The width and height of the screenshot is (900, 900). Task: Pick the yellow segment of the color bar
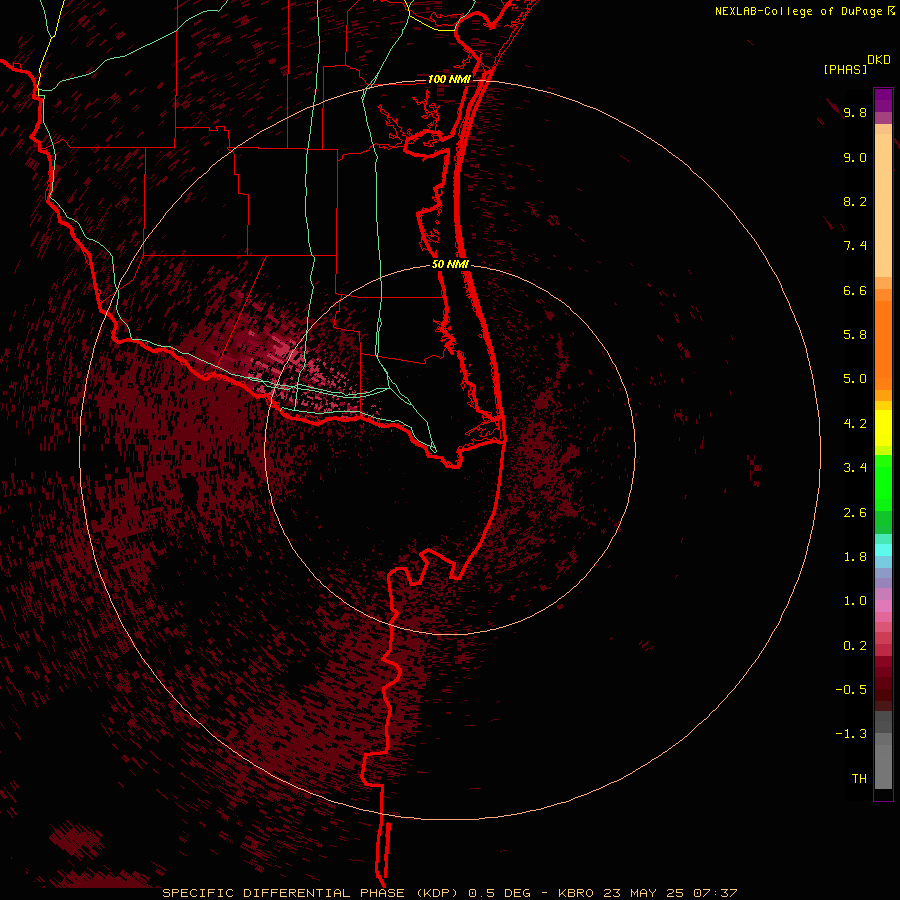883,428
